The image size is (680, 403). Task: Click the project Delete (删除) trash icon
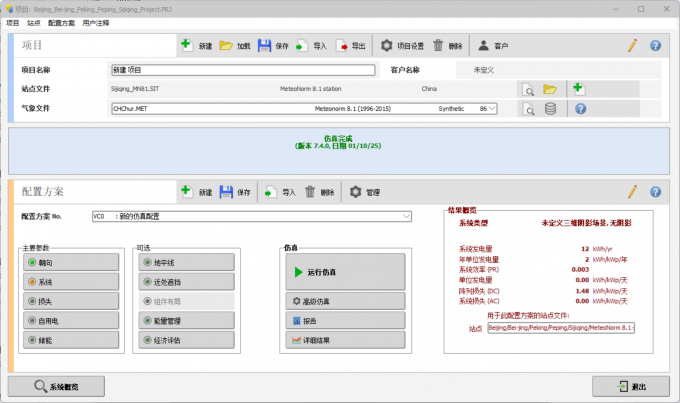[x=438, y=45]
